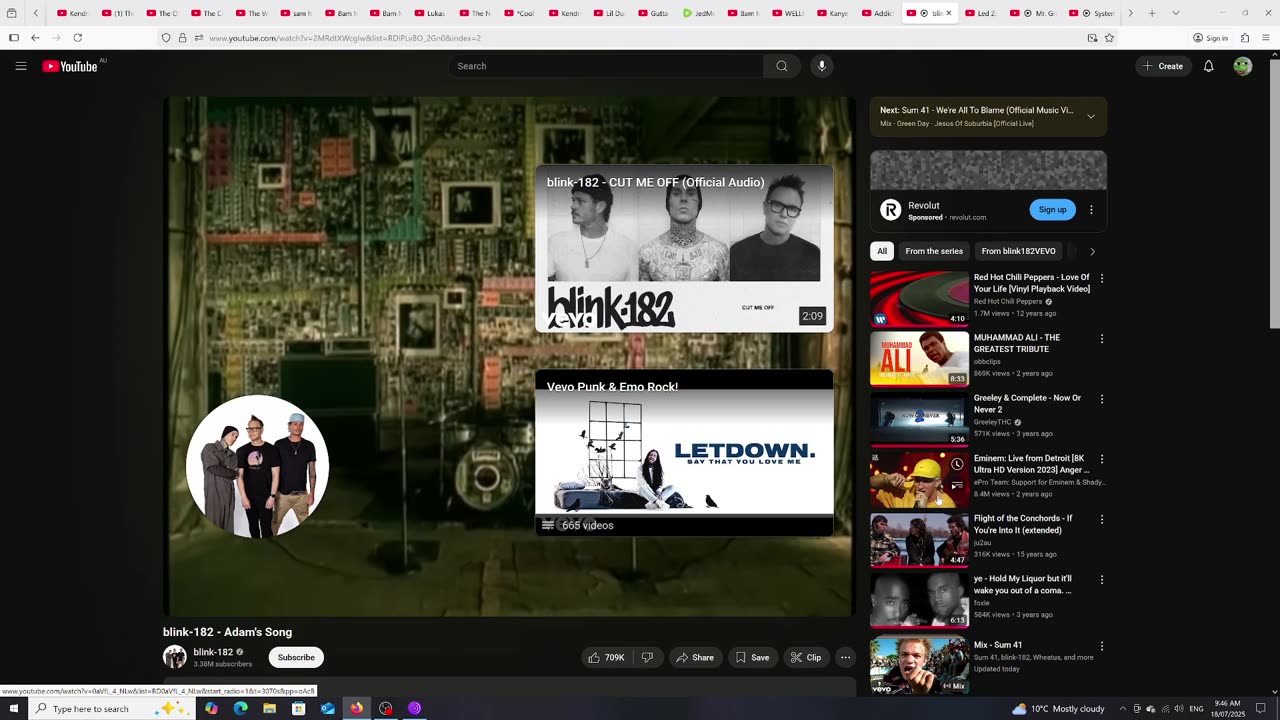This screenshot has height=720, width=1280.
Task: Focus the YouTube search field
Action: pyautogui.click(x=606, y=66)
